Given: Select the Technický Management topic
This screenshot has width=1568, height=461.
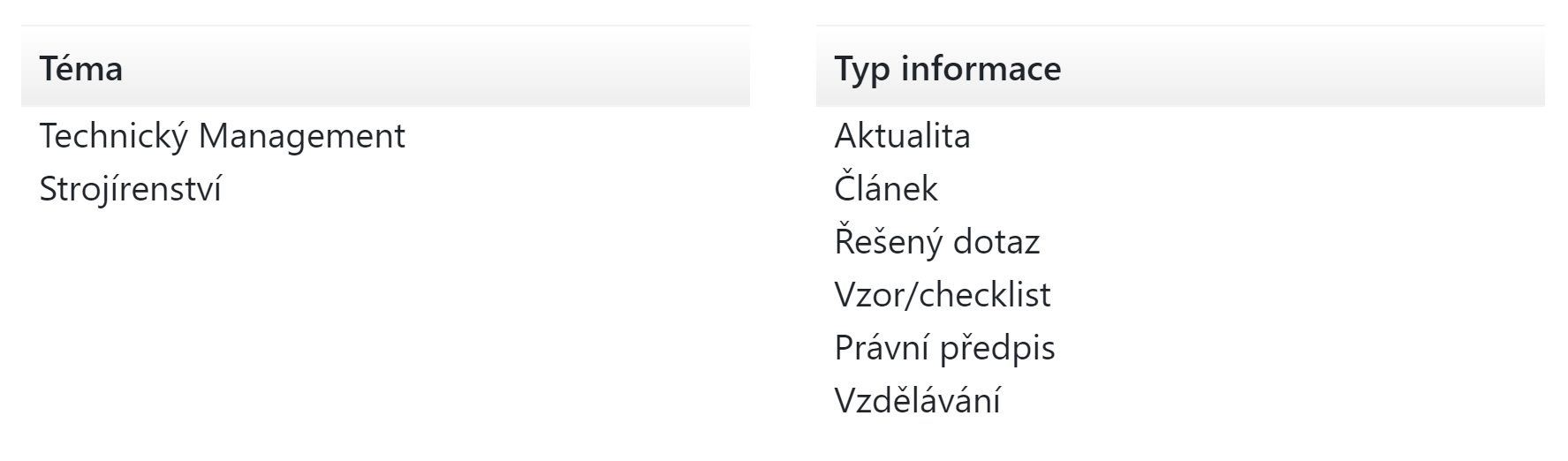Looking at the screenshot, I should pyautogui.click(x=222, y=136).
